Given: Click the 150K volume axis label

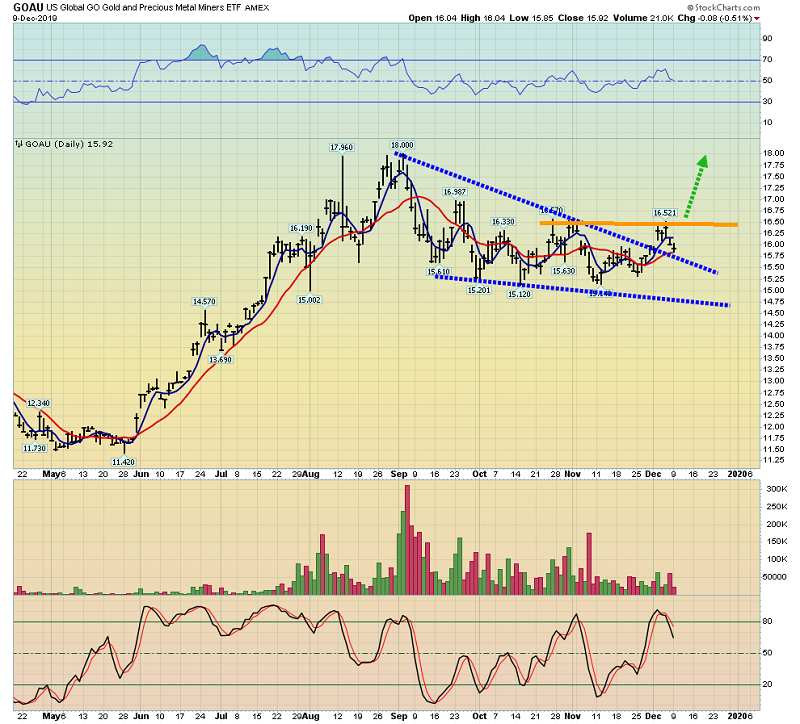Looking at the screenshot, I should tap(777, 541).
